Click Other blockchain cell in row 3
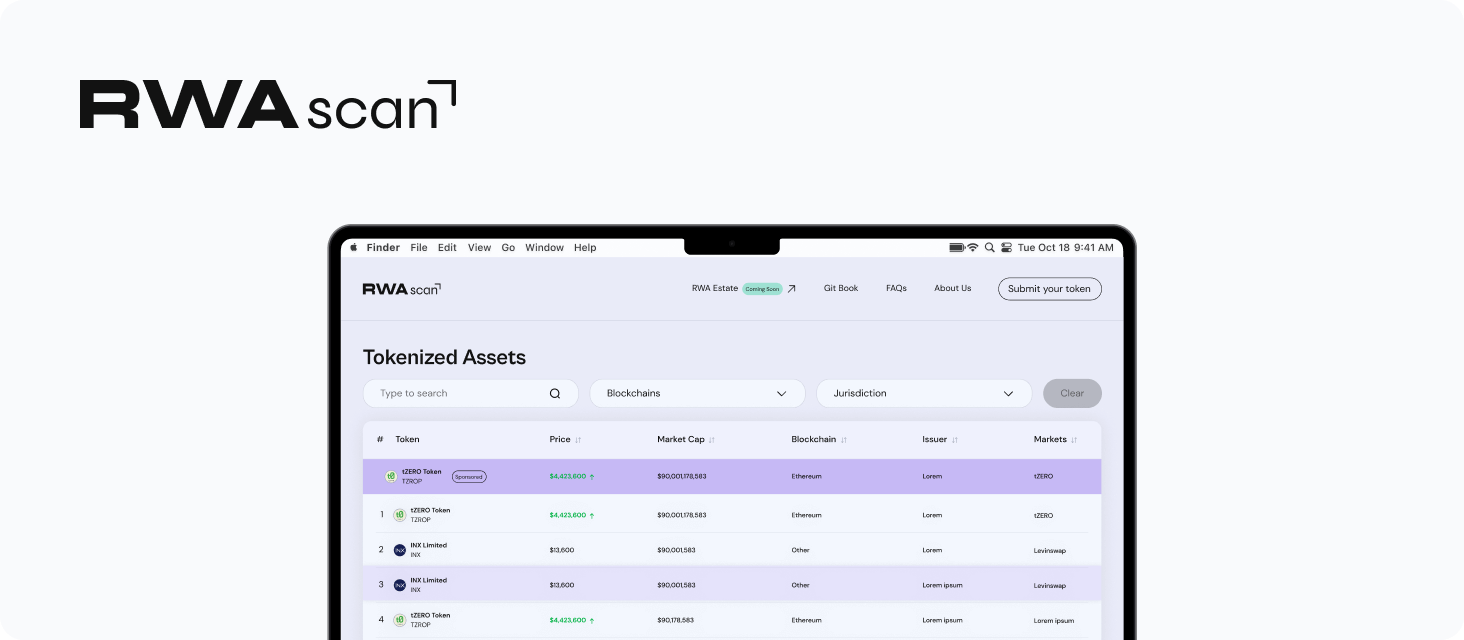 [x=800, y=586]
